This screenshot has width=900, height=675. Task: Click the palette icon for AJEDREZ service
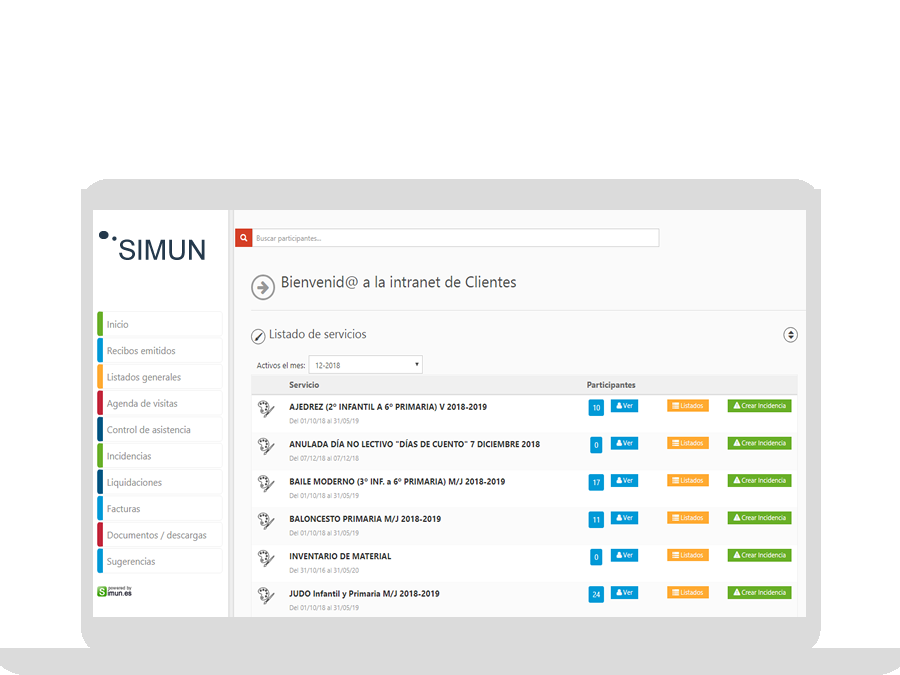click(x=265, y=409)
